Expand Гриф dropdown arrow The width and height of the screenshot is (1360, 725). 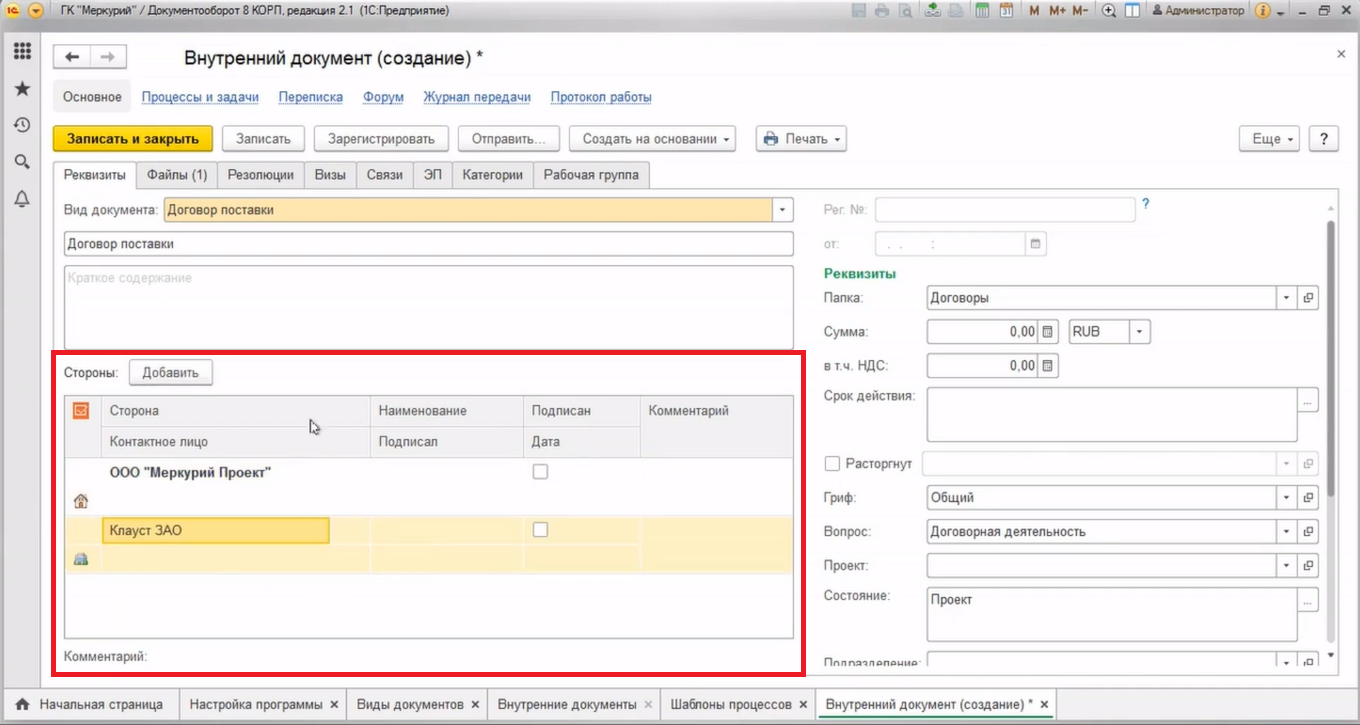(1287, 497)
